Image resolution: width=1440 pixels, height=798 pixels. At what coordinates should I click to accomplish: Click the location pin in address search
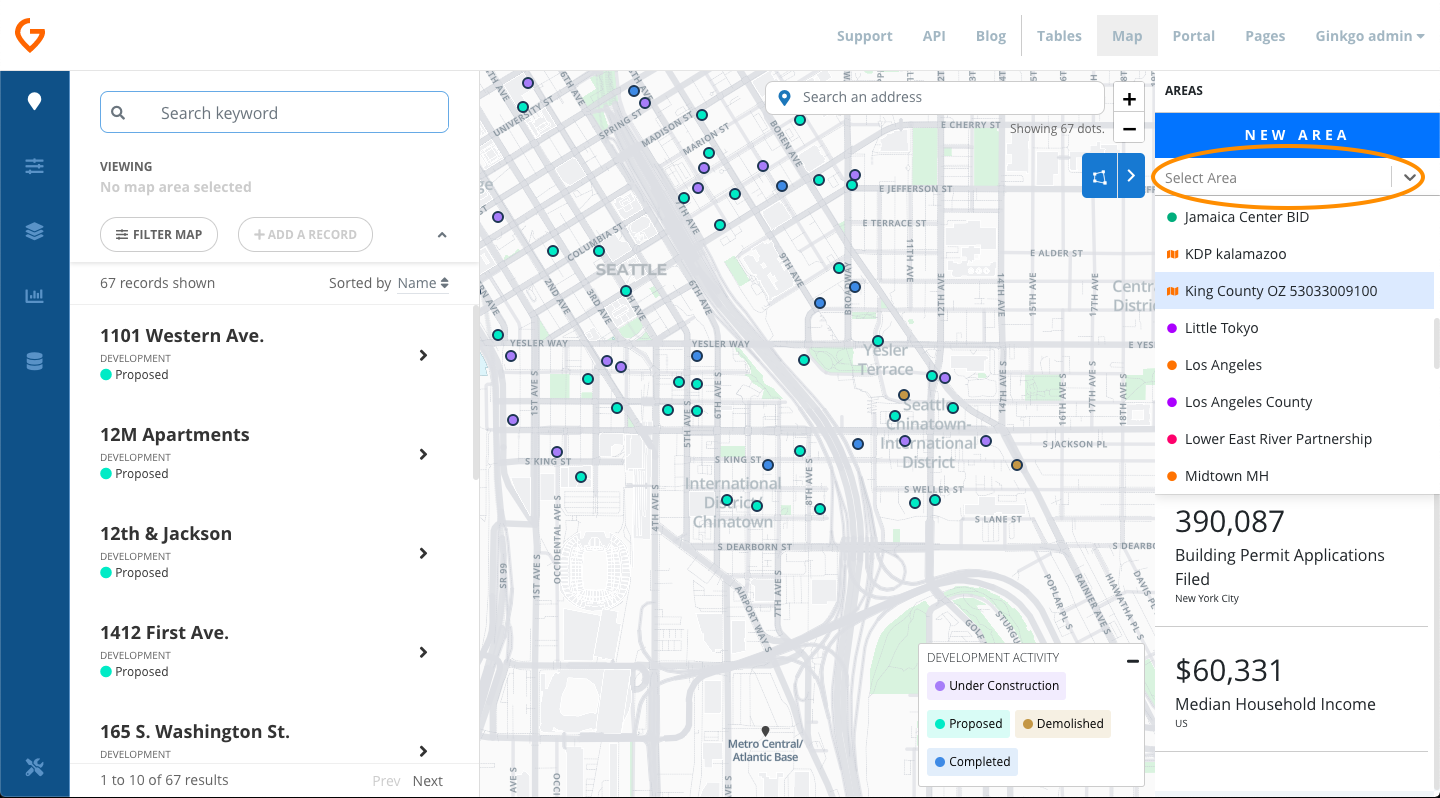point(785,98)
